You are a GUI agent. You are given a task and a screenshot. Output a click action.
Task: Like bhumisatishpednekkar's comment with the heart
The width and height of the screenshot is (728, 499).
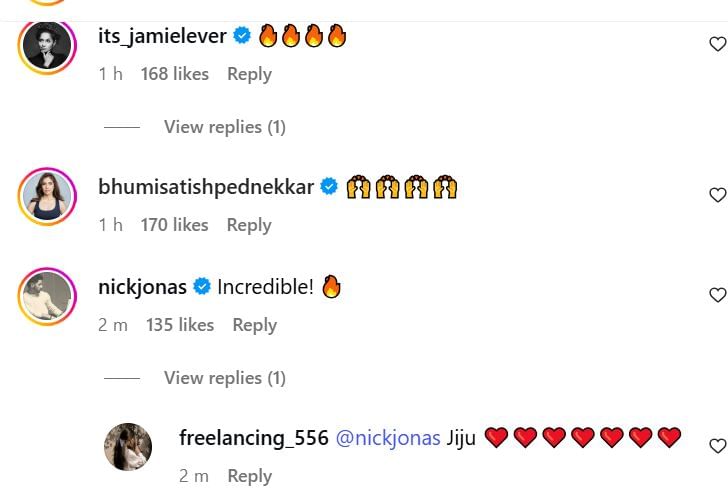[x=717, y=195]
